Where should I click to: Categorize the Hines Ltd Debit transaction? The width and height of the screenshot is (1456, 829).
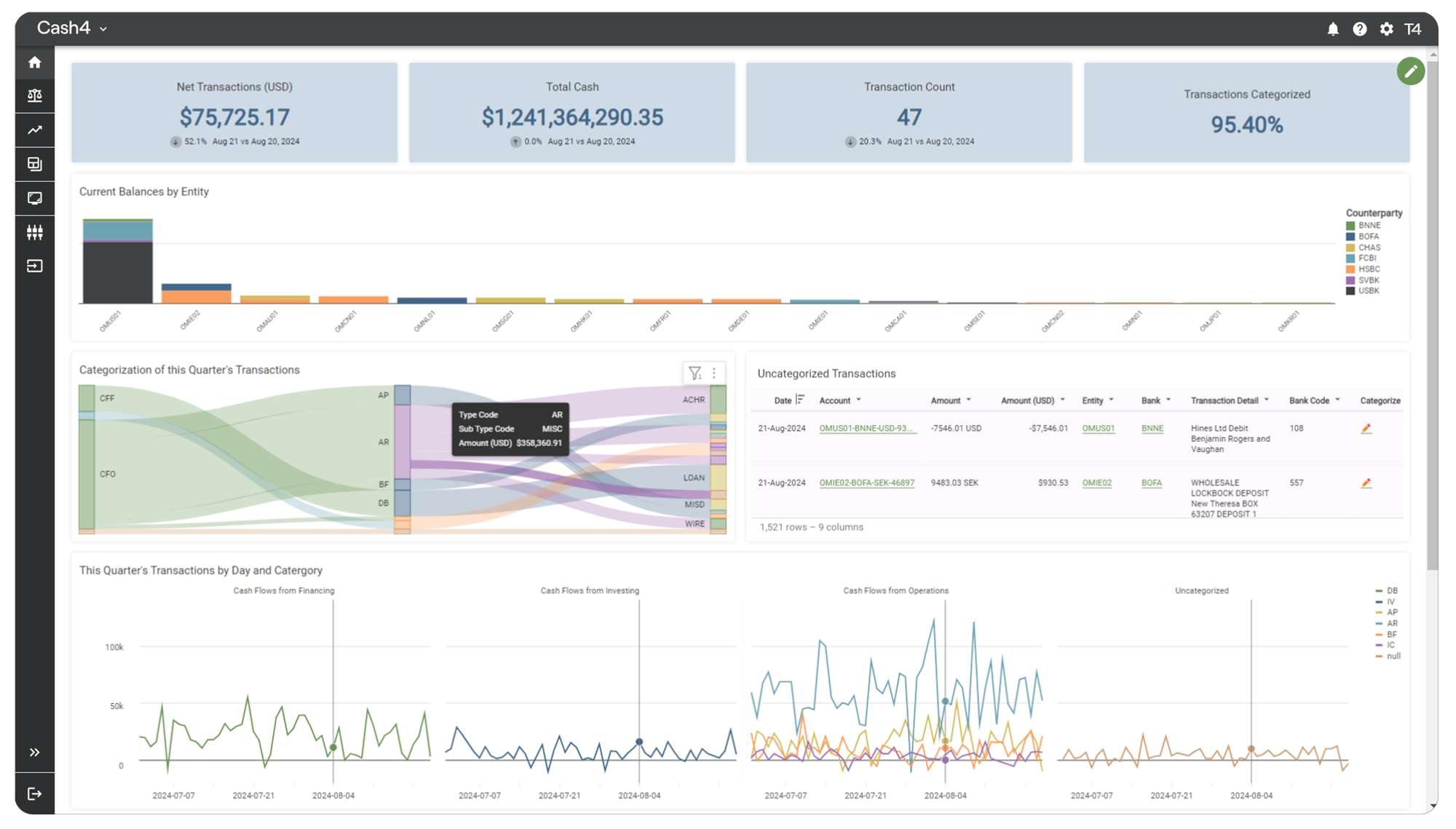pos(1366,429)
